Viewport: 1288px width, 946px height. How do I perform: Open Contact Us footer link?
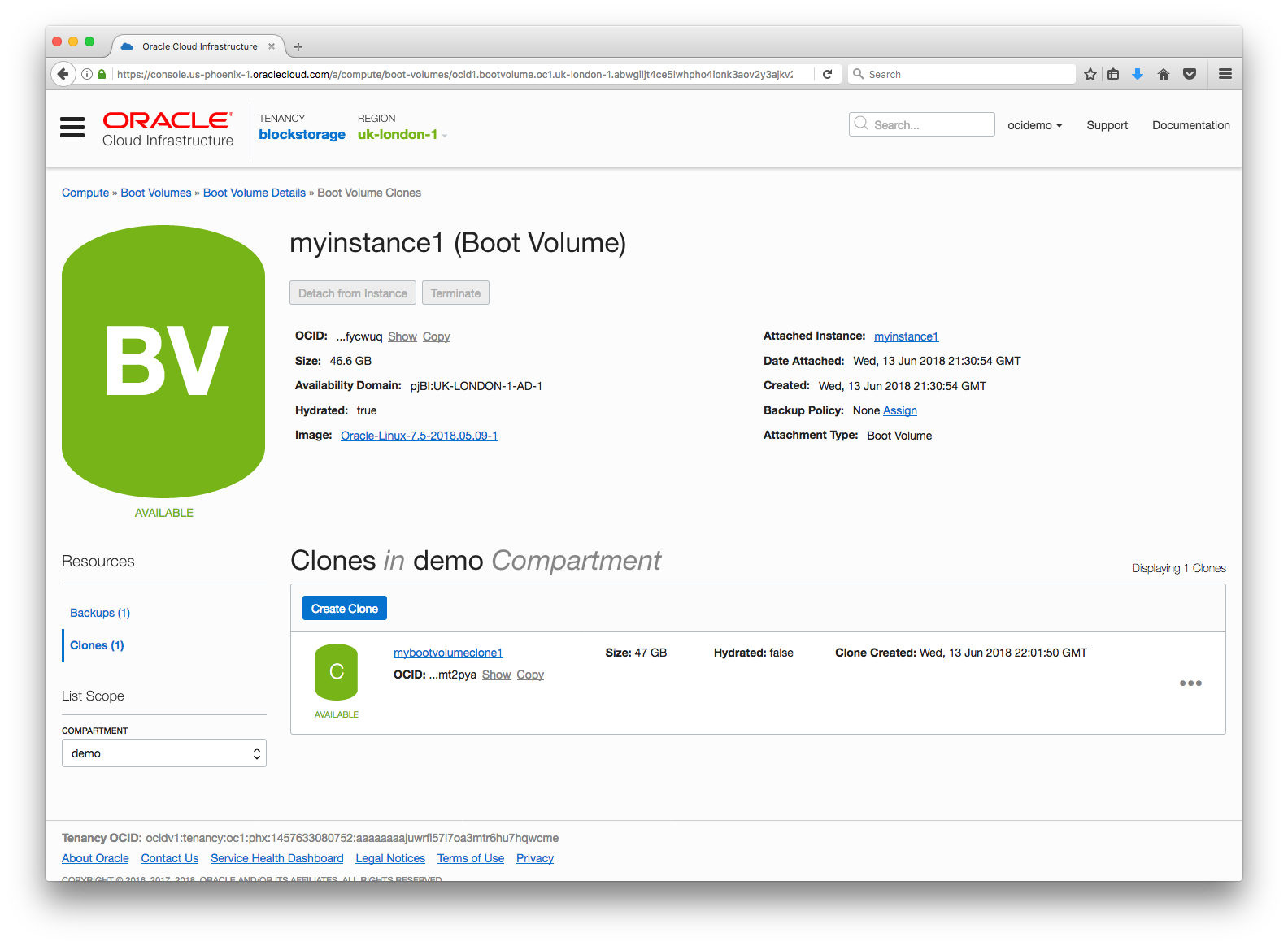(170, 858)
